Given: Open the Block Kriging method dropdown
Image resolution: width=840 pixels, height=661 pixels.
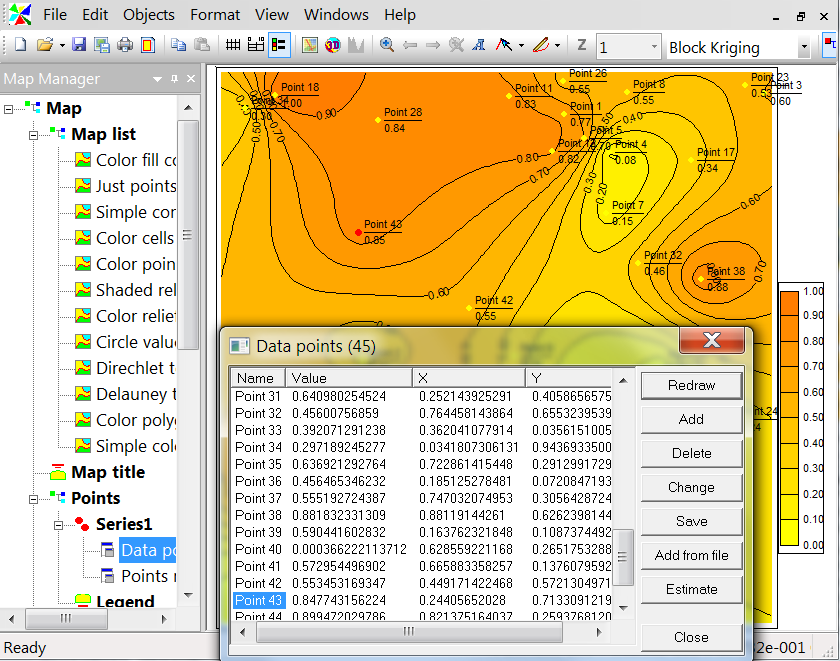Looking at the screenshot, I should [x=803, y=47].
